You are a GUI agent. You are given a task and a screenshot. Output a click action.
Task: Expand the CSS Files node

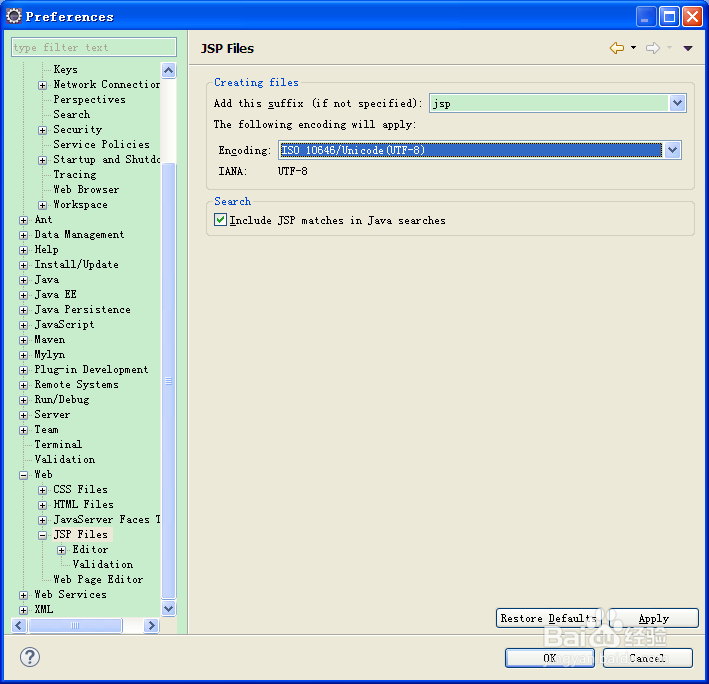click(x=43, y=490)
